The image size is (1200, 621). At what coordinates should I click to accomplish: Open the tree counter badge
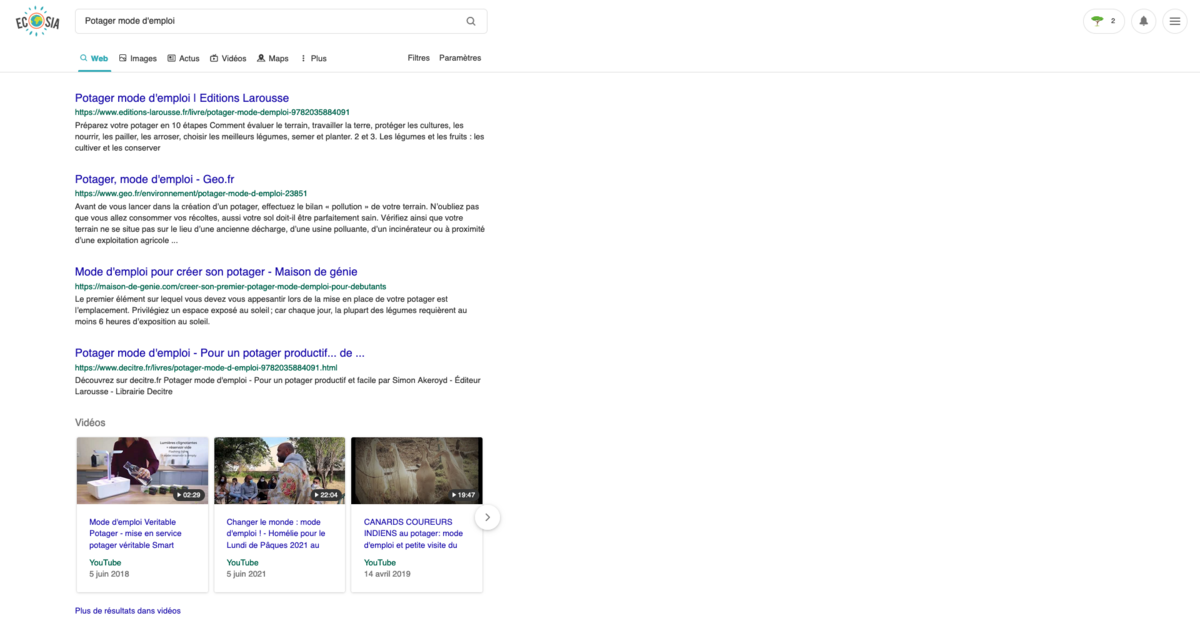1104,21
